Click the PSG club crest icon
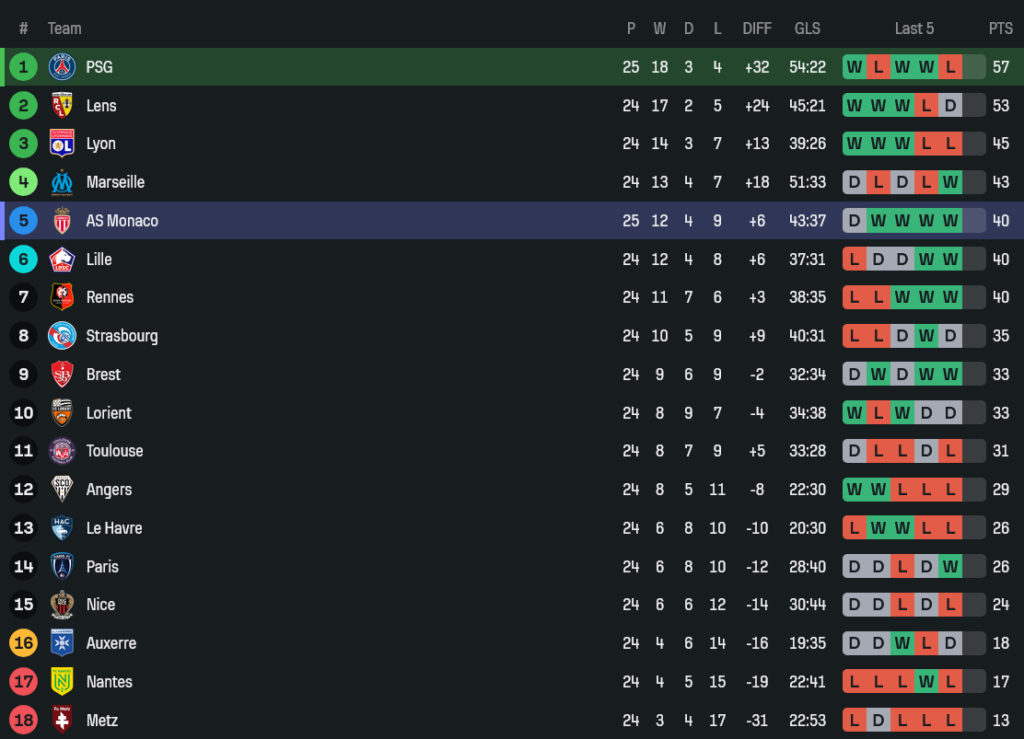 (x=62, y=67)
